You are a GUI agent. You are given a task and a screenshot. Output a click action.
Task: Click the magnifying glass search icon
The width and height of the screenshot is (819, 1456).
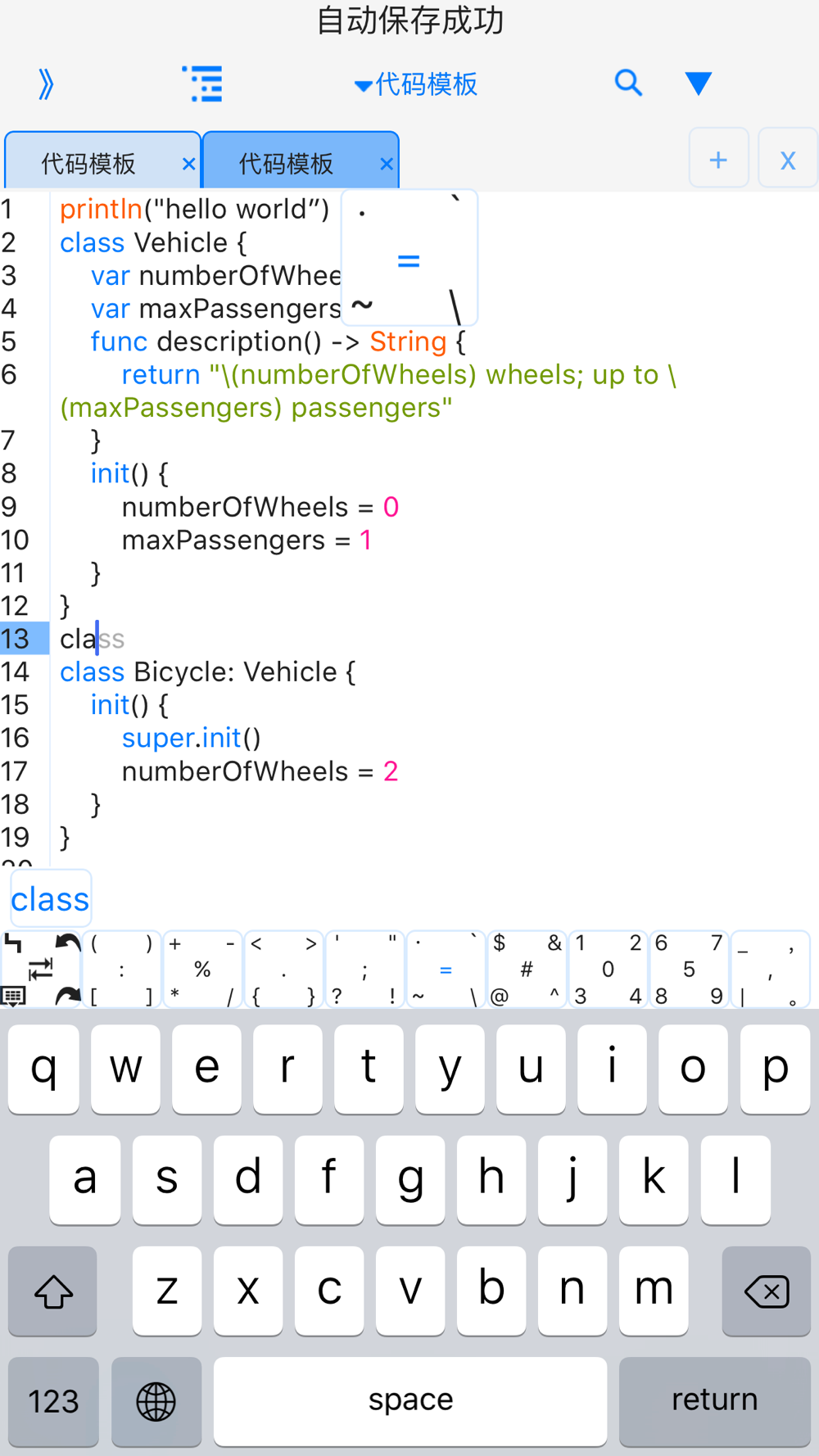(628, 83)
